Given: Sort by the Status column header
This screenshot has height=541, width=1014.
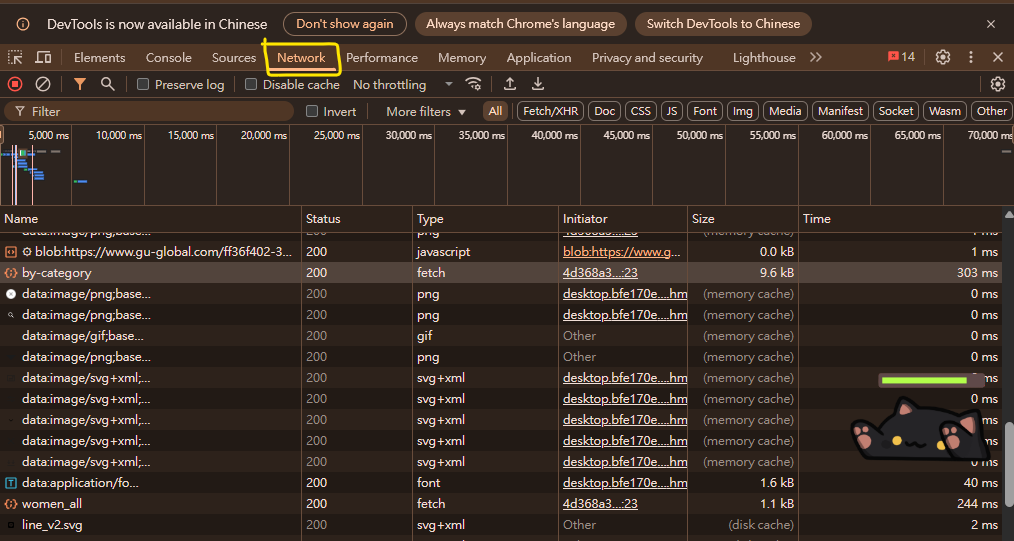Looking at the screenshot, I should 357,218.
